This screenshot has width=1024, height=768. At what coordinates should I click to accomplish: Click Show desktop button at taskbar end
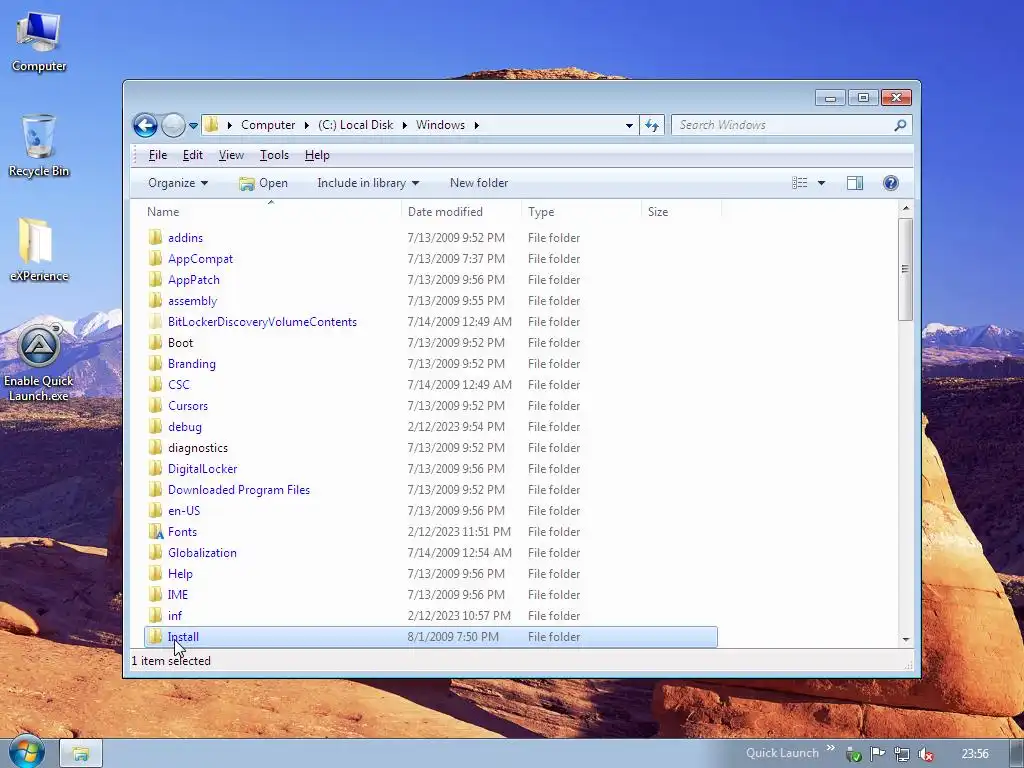[1016, 753]
